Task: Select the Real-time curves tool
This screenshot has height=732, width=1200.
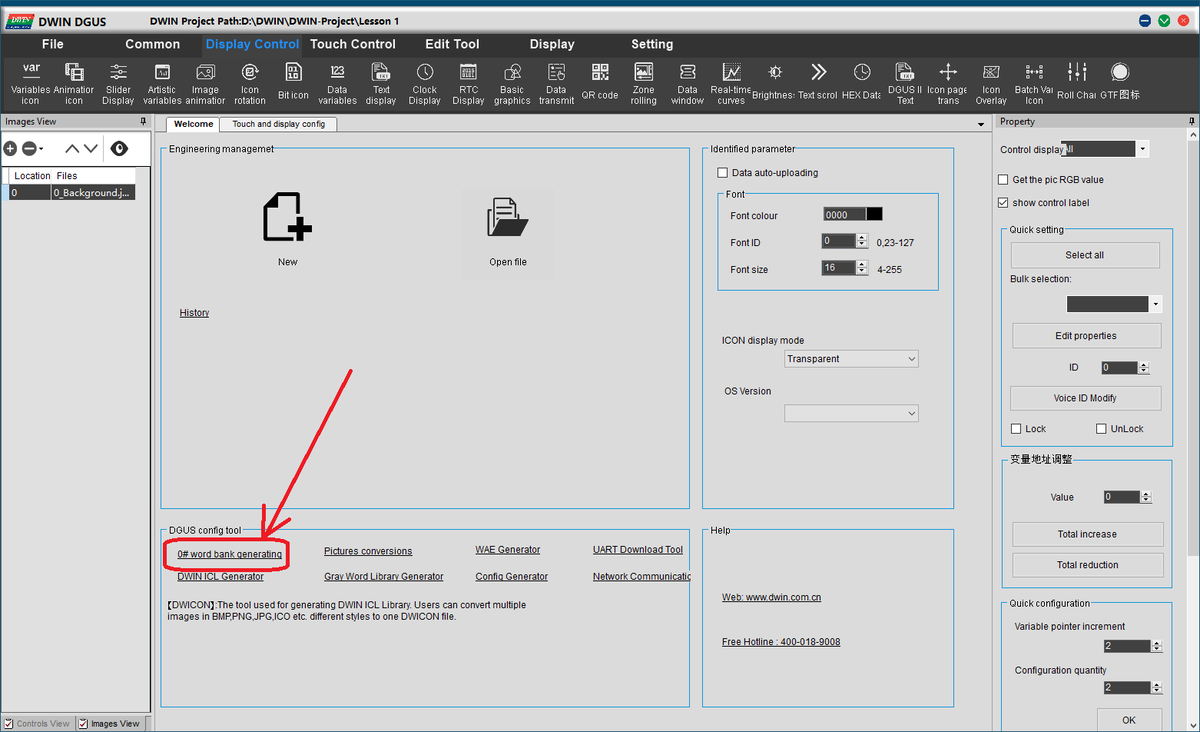Action: point(731,82)
